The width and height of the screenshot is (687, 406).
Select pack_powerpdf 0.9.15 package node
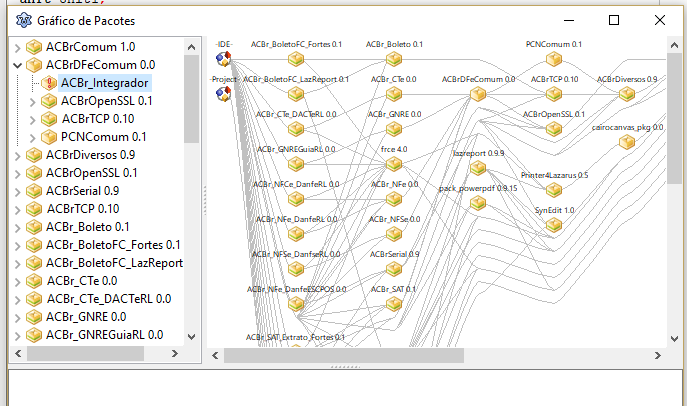[x=478, y=203]
